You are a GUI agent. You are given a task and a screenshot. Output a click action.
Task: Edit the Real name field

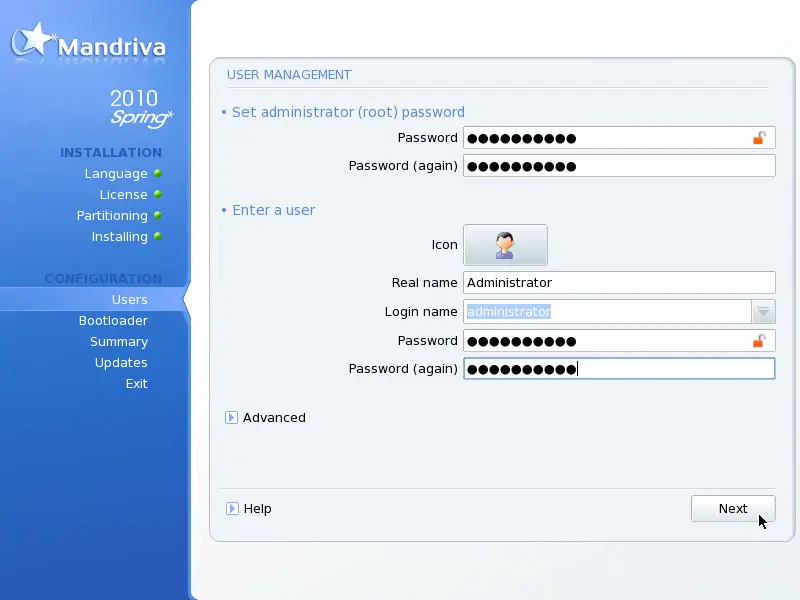[x=619, y=283]
